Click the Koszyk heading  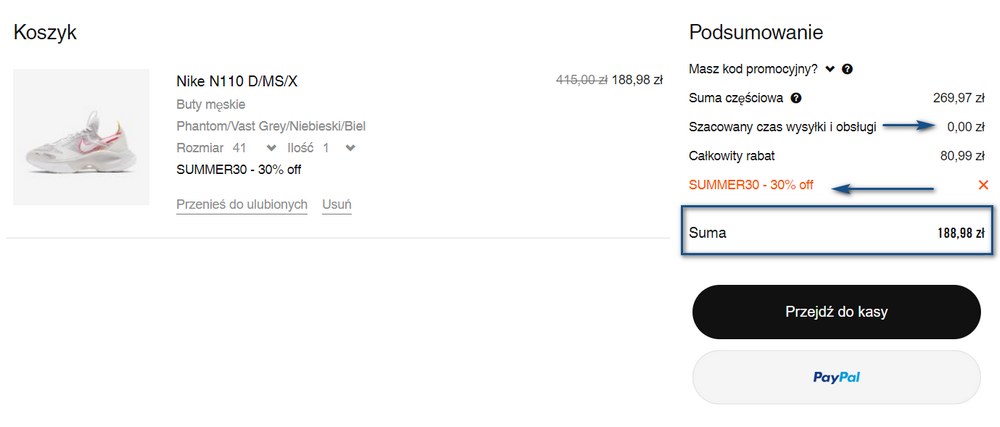pos(45,32)
